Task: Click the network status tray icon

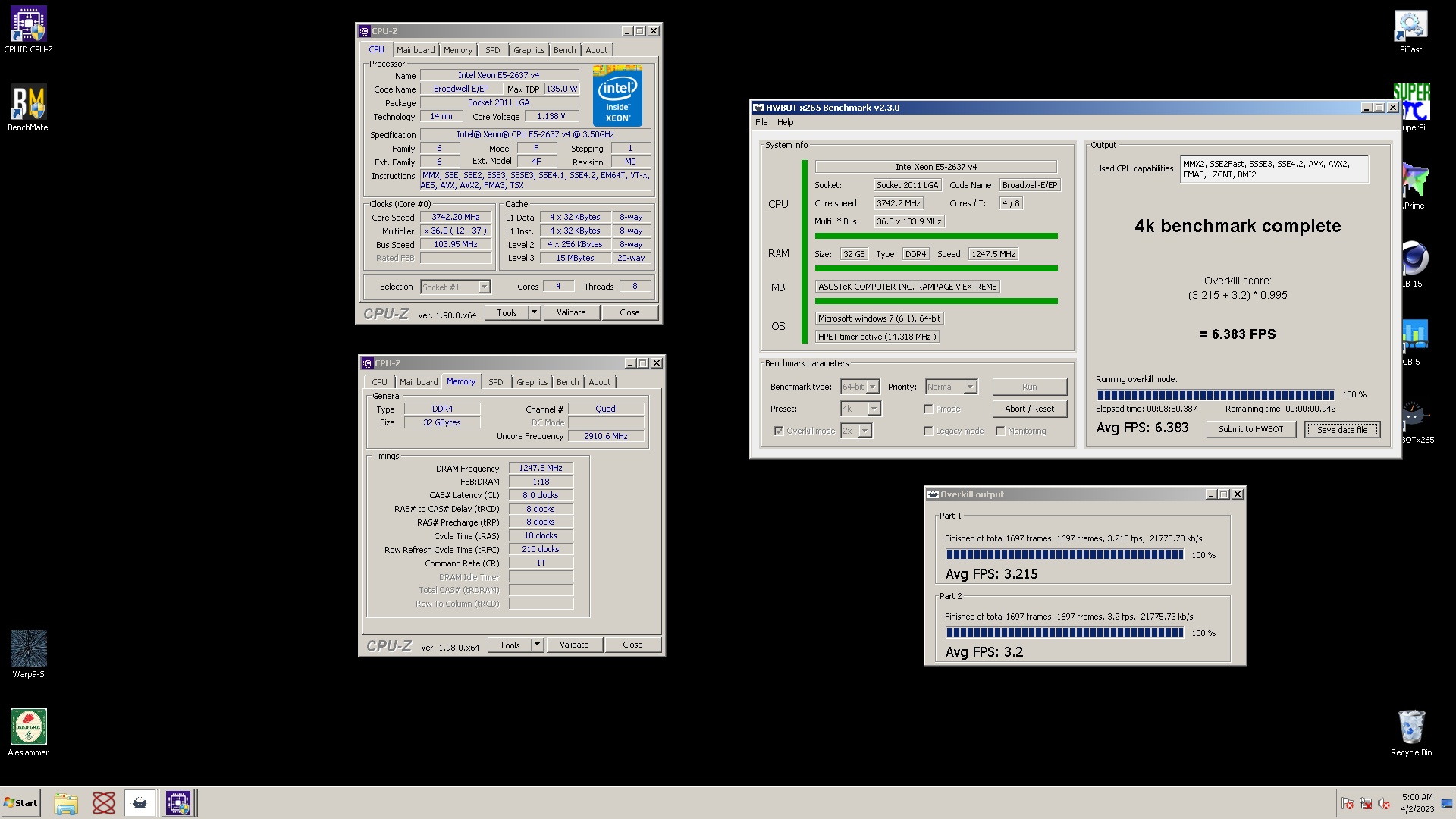Action: coord(1366,803)
